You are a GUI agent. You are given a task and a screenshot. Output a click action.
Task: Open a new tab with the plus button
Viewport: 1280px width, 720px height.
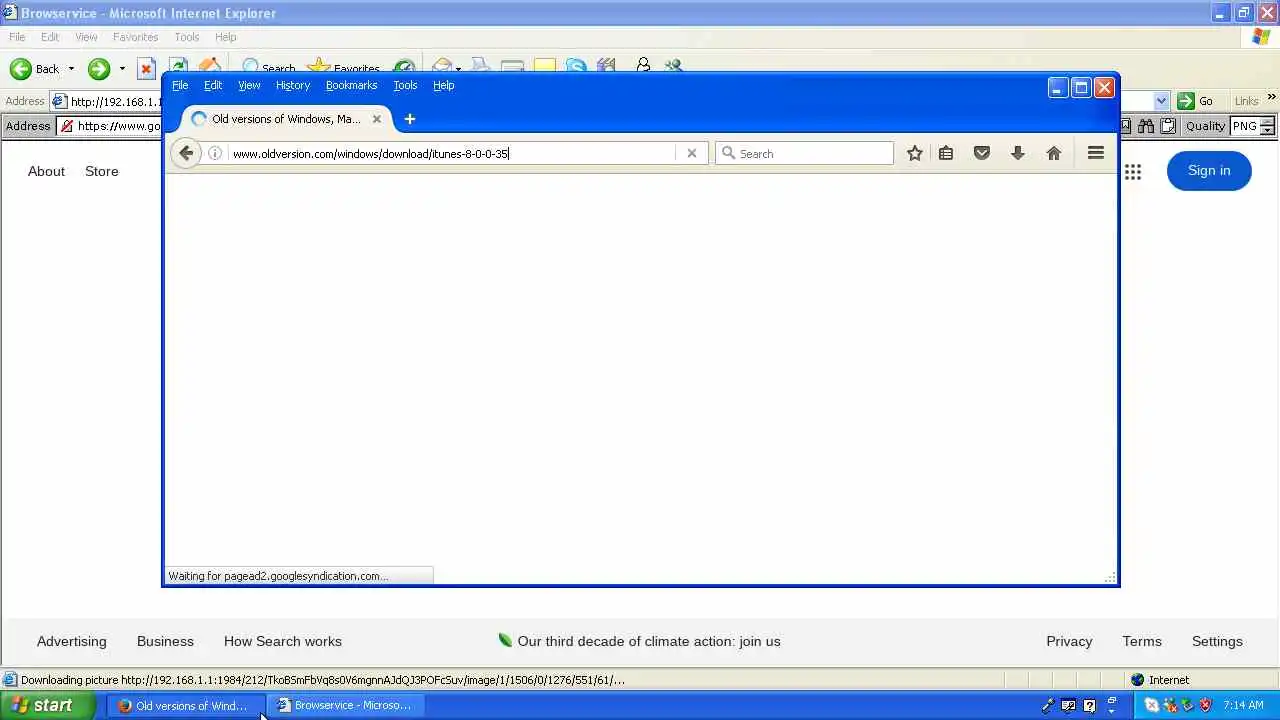pos(409,119)
